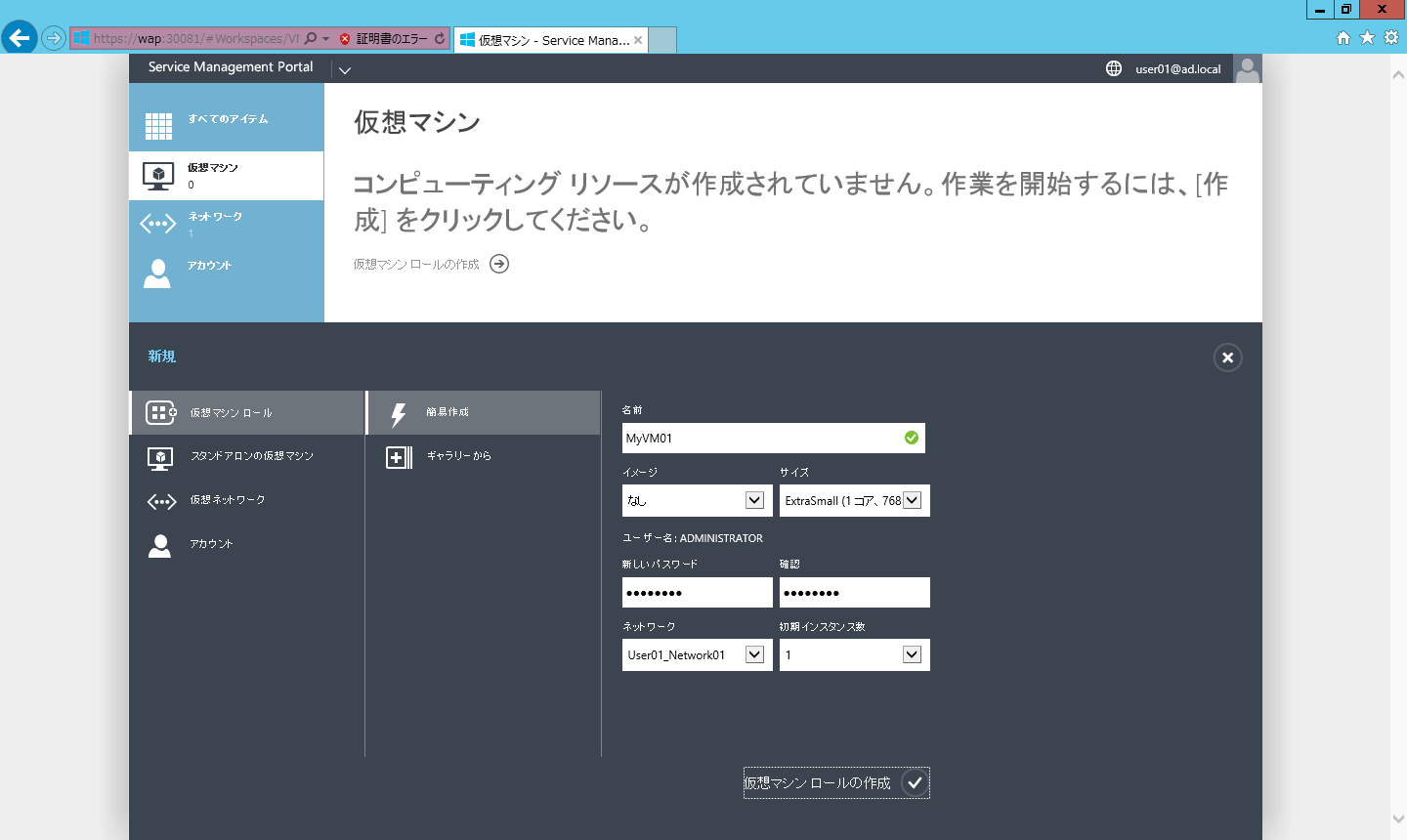Open the address bar dropdown arrow
Screen dimensions: 1407x840
pyautogui.click(x=325, y=39)
